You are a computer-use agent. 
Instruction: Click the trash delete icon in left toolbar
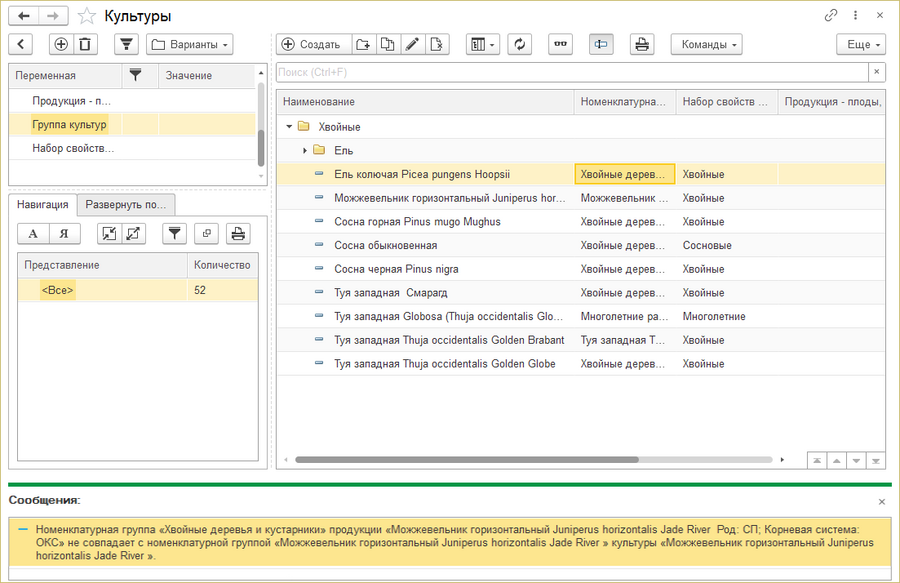click(x=85, y=44)
